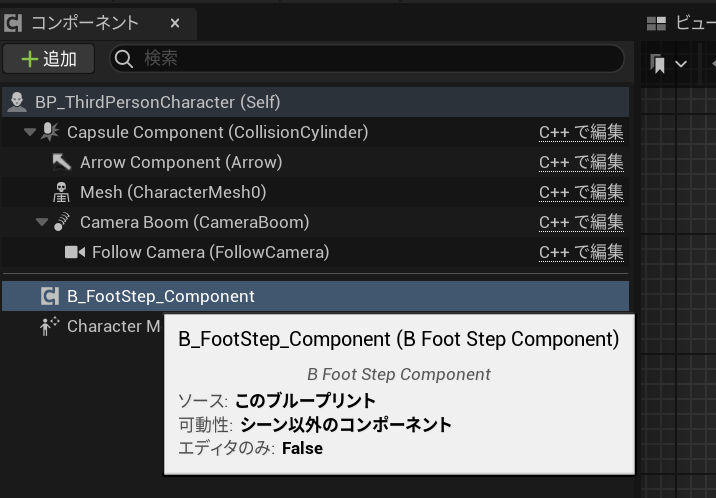Click the Arrow Component icon
This screenshot has width=716, height=498.
coord(62,162)
